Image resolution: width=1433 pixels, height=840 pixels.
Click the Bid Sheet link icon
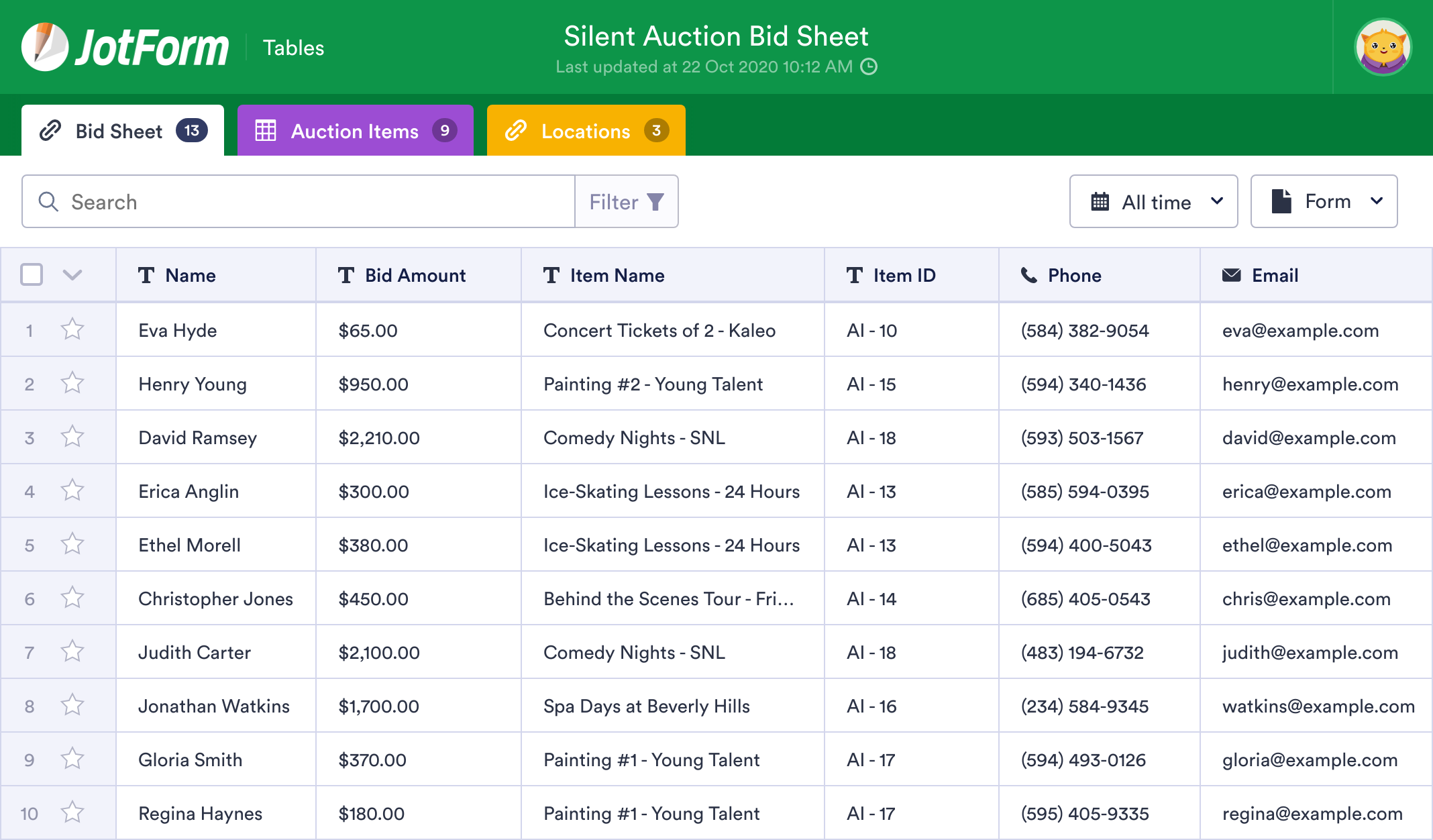pos(51,131)
